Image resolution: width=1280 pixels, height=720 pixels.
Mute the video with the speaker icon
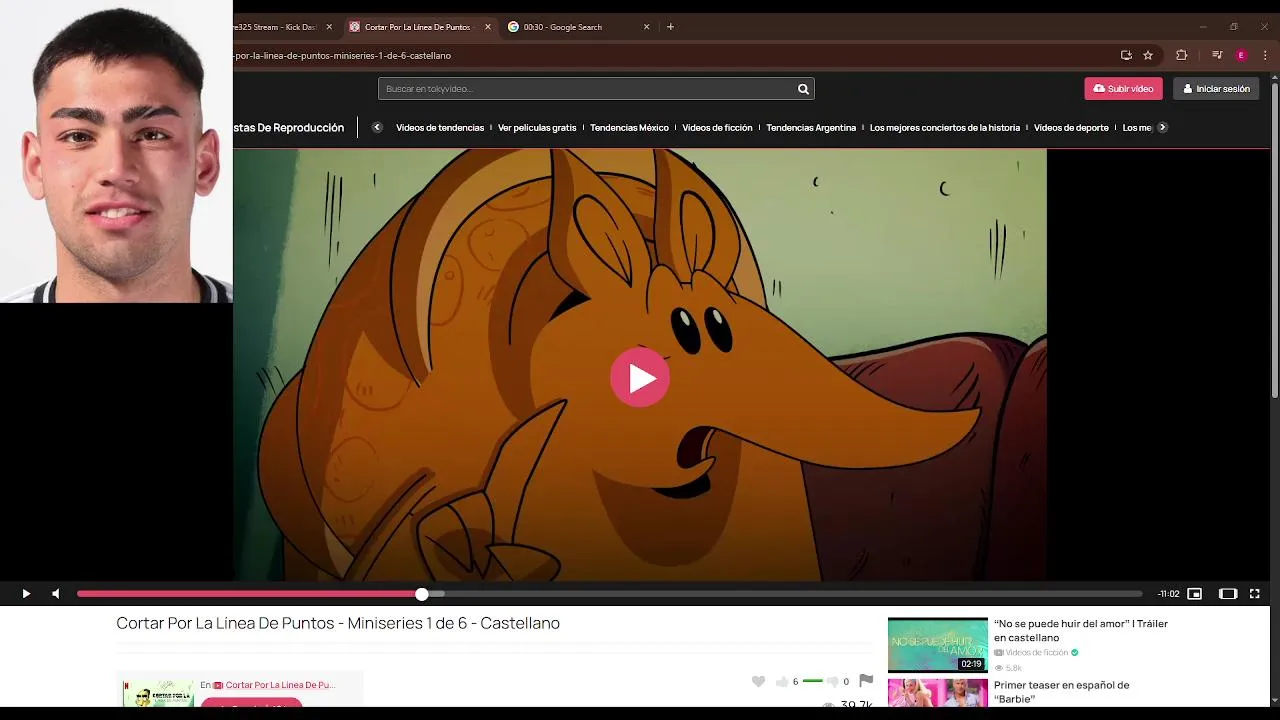tap(56, 594)
